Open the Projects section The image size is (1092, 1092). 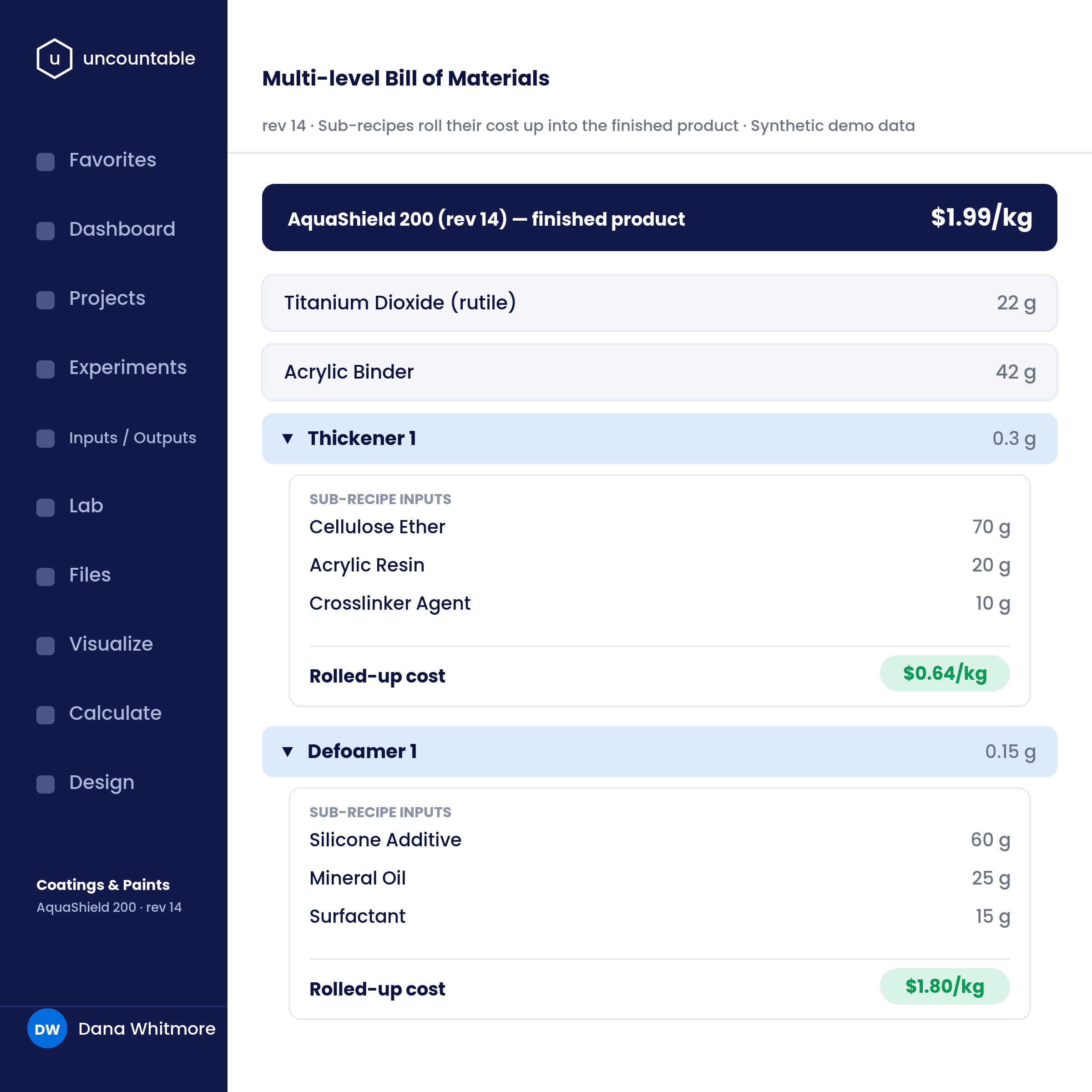pyautogui.click(x=107, y=298)
